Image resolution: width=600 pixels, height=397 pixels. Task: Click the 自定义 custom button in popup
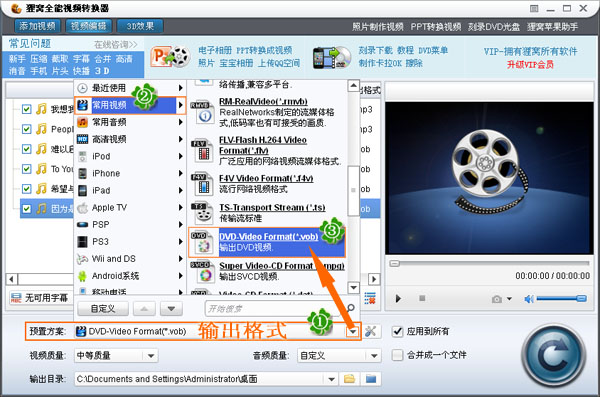103,309
